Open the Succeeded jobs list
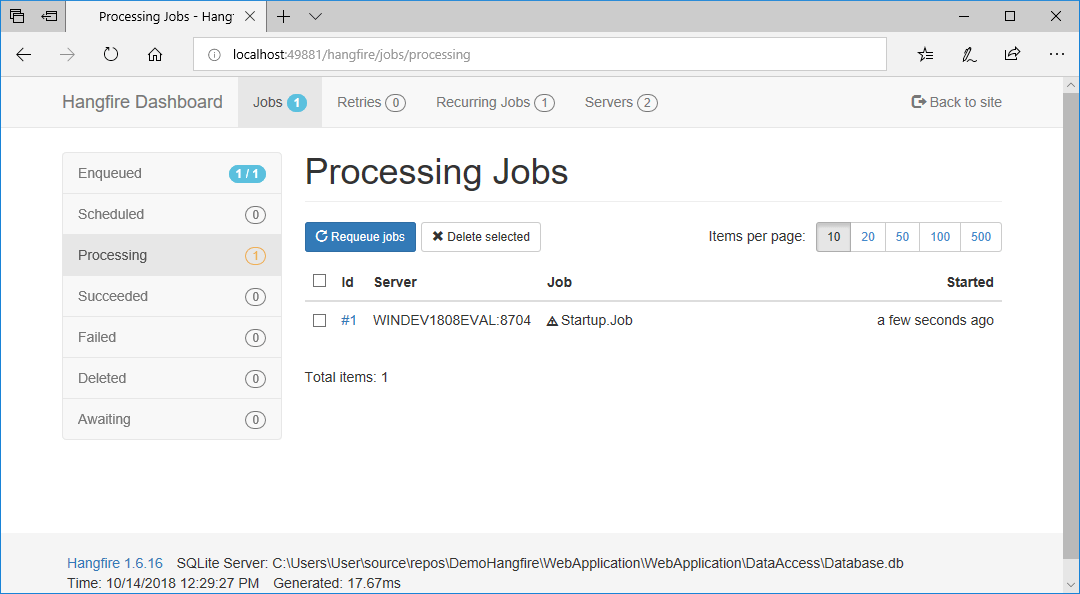The width and height of the screenshot is (1080, 594). [172, 296]
